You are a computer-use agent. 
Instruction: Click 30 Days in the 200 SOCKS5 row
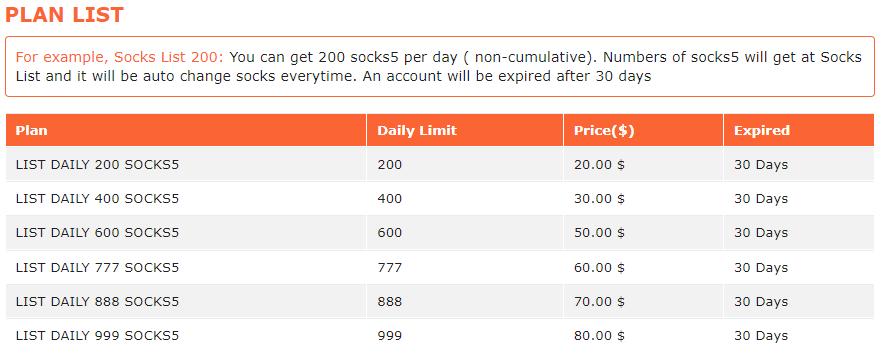point(761,165)
